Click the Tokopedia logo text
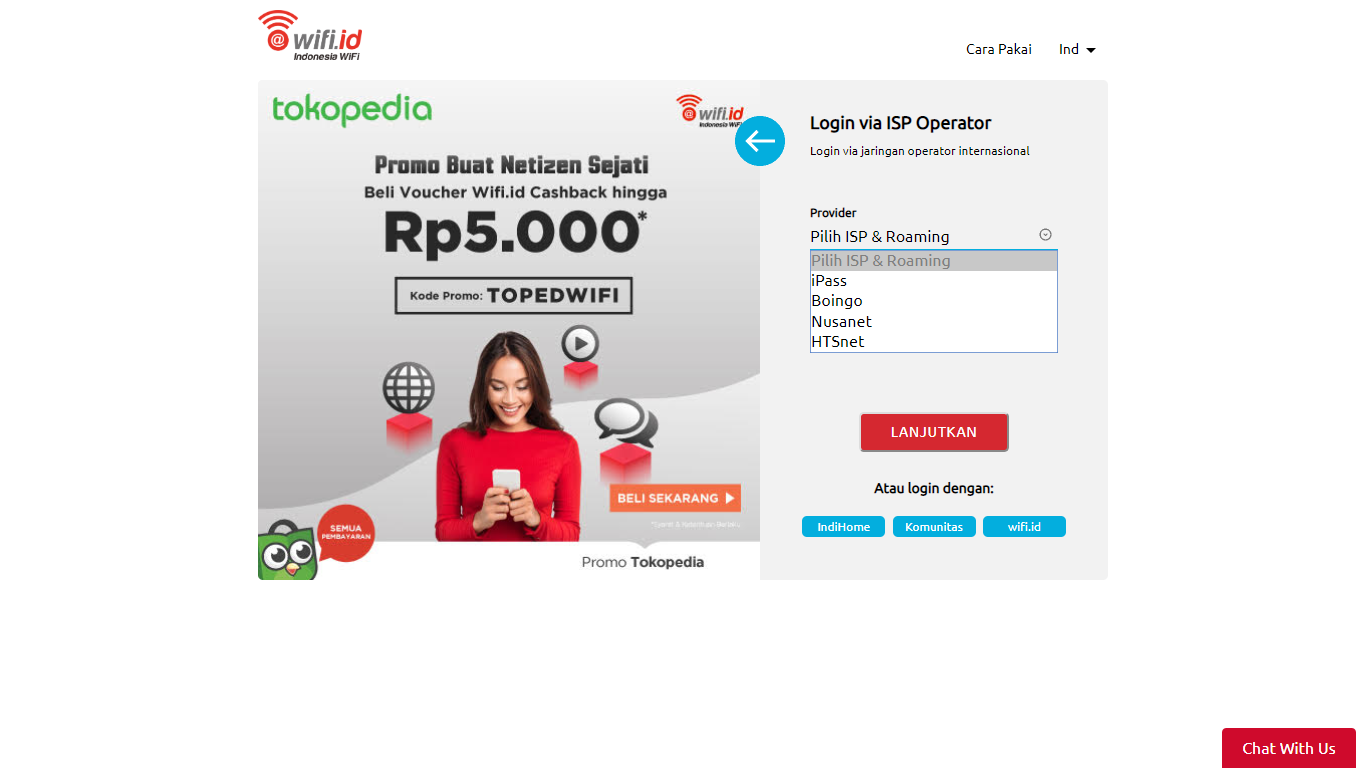The height and width of the screenshot is (768, 1366). point(352,110)
